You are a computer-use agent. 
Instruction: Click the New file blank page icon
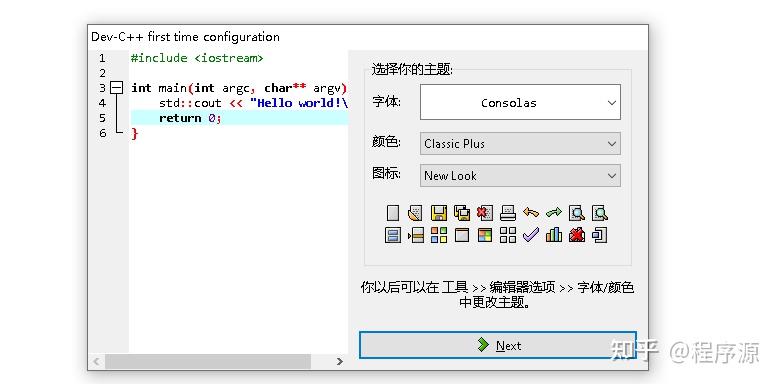[x=392, y=213]
